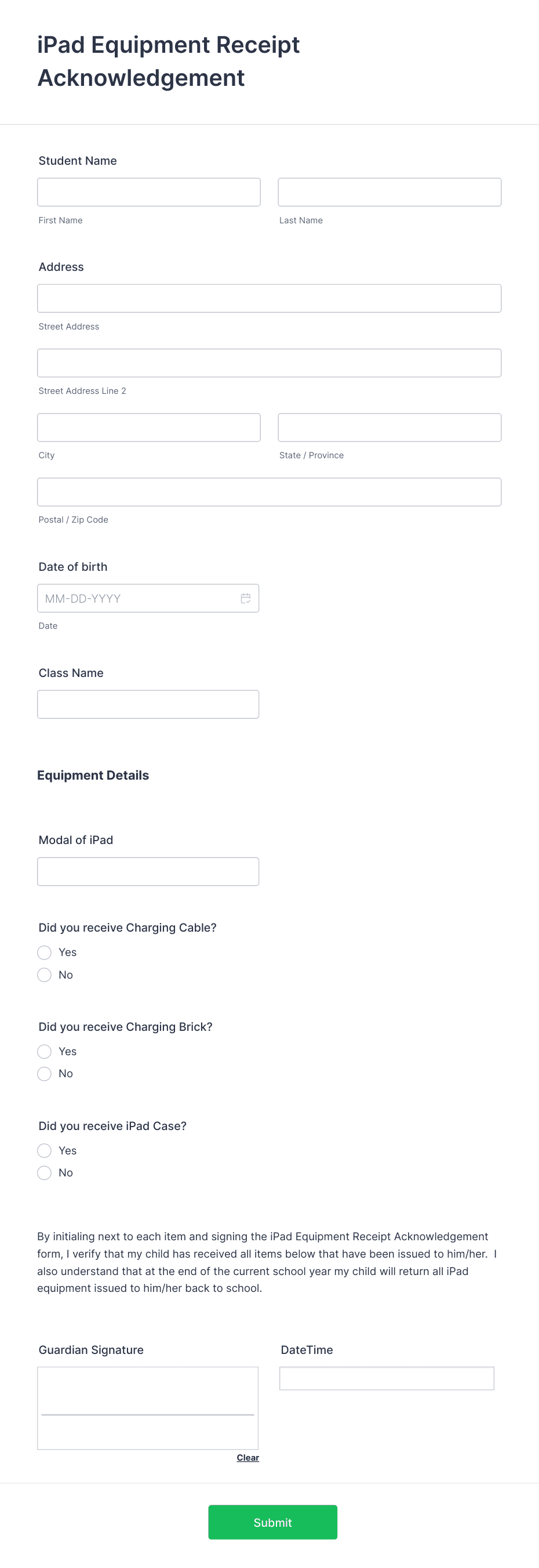Click the Street Address input box
Viewport: 539px width, 1568px height.
(268, 298)
